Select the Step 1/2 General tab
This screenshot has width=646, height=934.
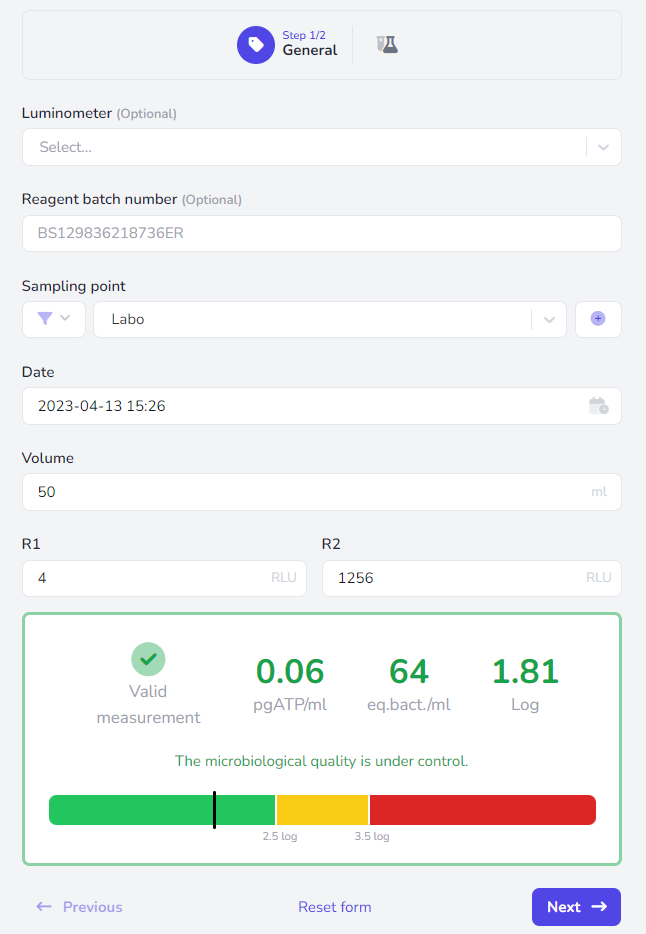[x=287, y=45]
